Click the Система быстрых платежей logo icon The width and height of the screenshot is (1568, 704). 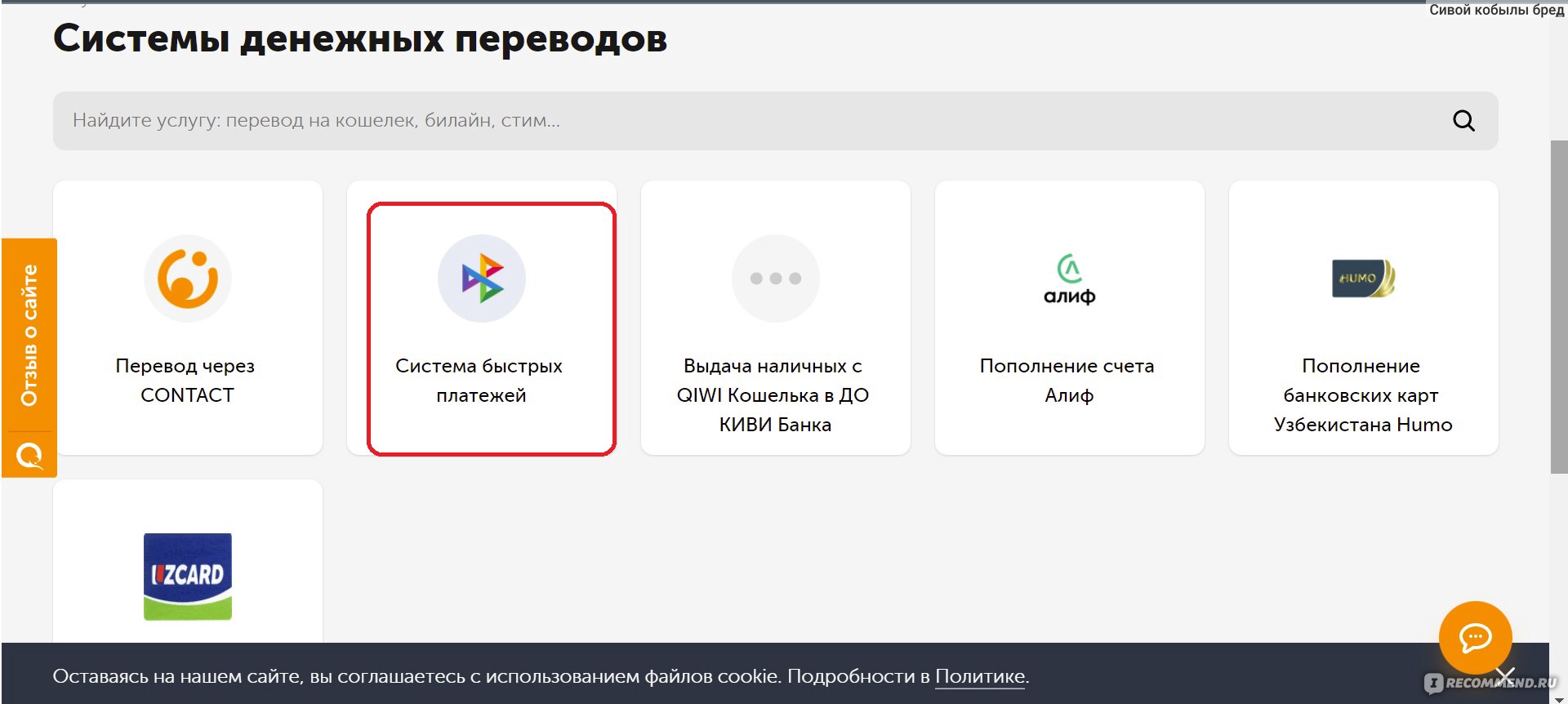[x=482, y=278]
